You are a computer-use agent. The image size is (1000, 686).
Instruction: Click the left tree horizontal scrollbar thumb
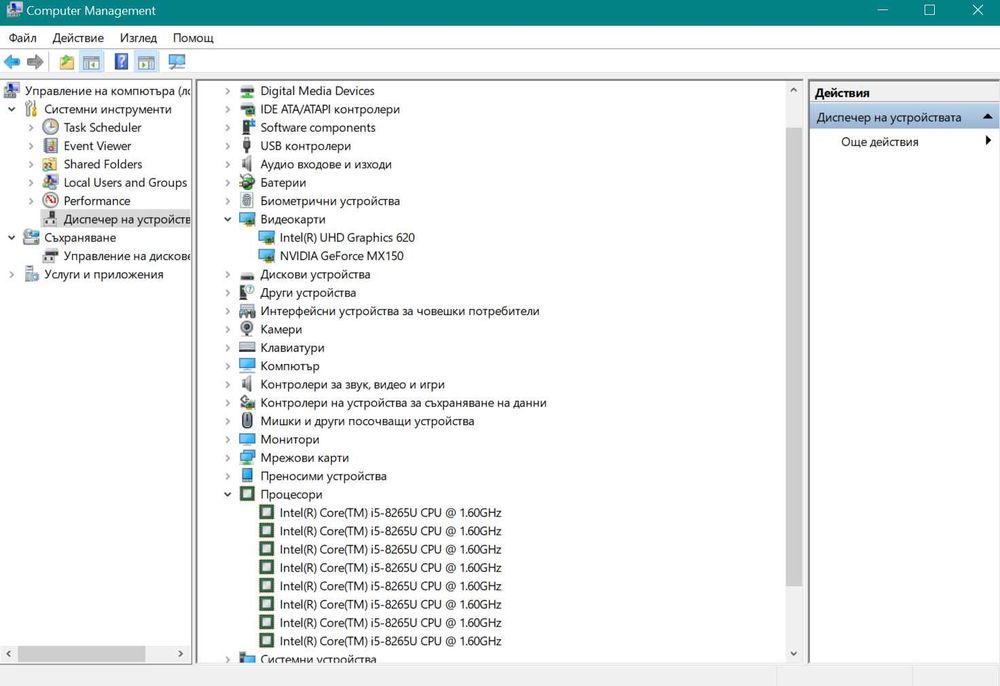[82, 653]
